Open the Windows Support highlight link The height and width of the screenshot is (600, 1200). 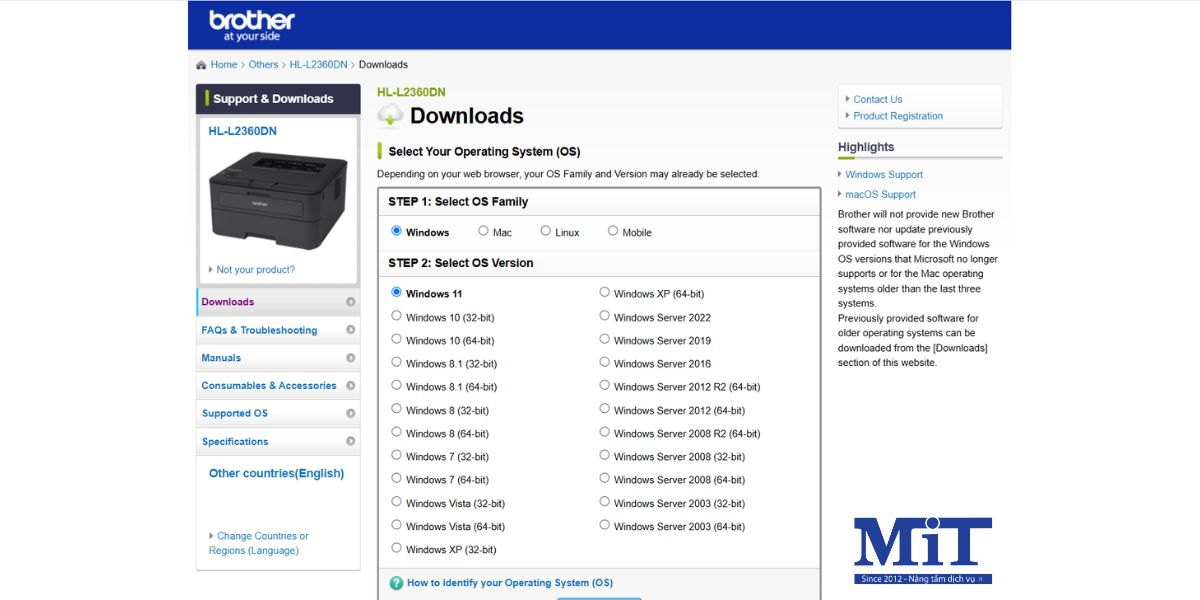pyautogui.click(x=884, y=174)
